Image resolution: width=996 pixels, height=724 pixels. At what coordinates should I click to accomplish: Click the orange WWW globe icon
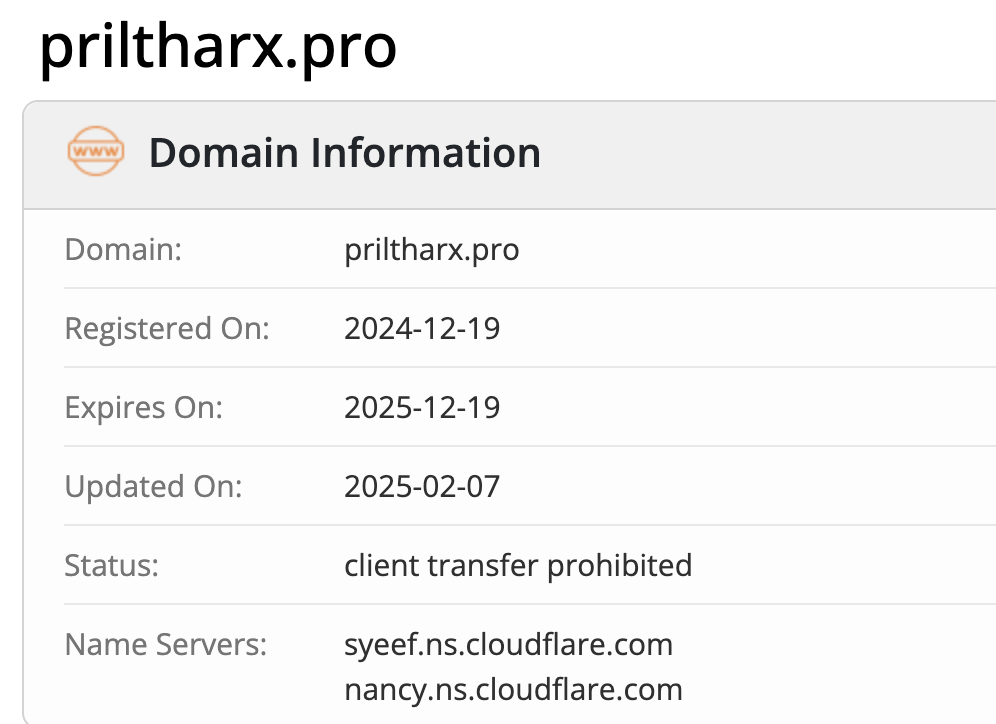tap(96, 153)
